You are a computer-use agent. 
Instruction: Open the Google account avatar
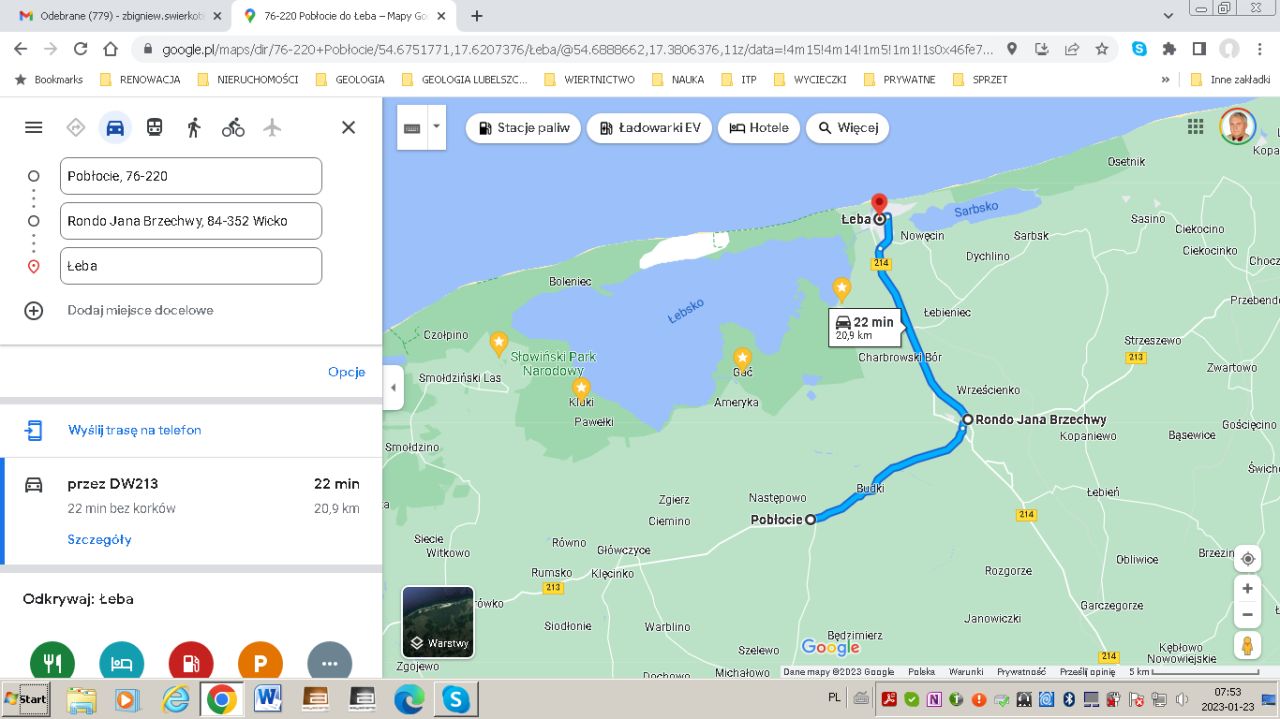point(1238,126)
